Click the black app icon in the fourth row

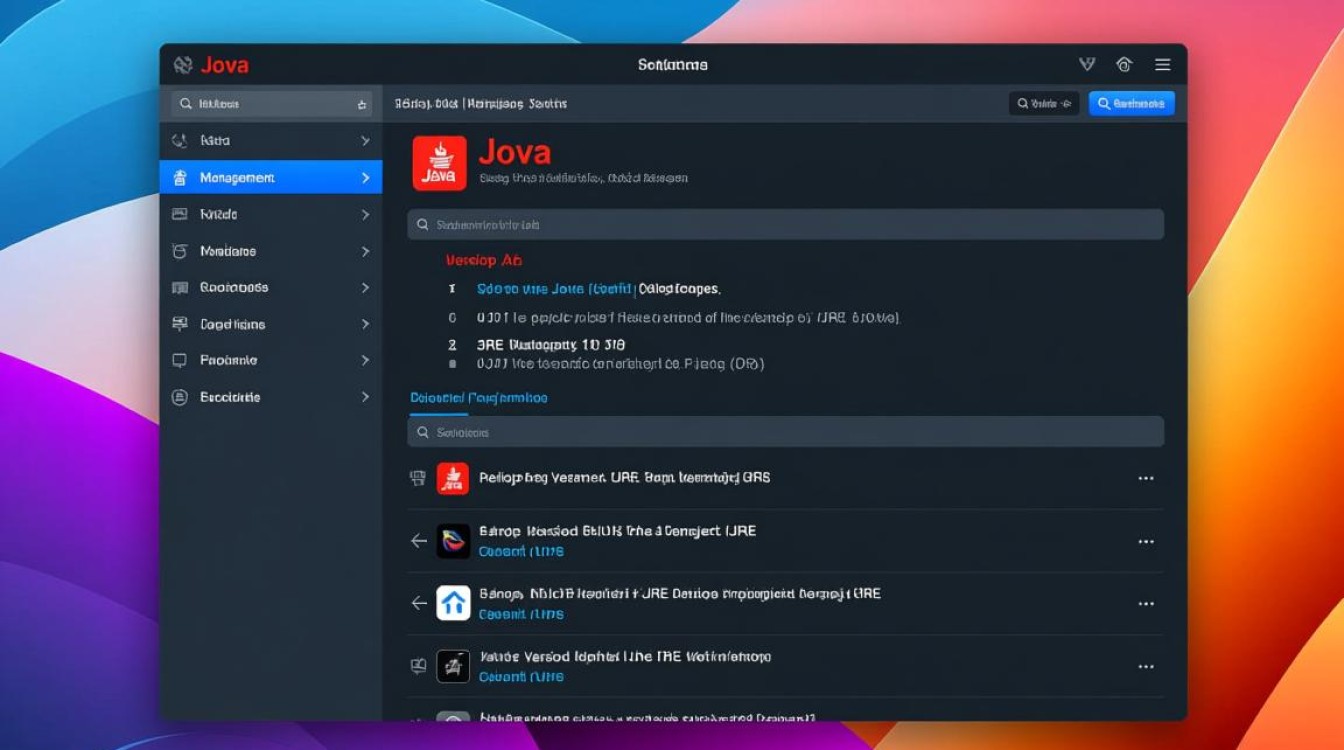point(453,666)
